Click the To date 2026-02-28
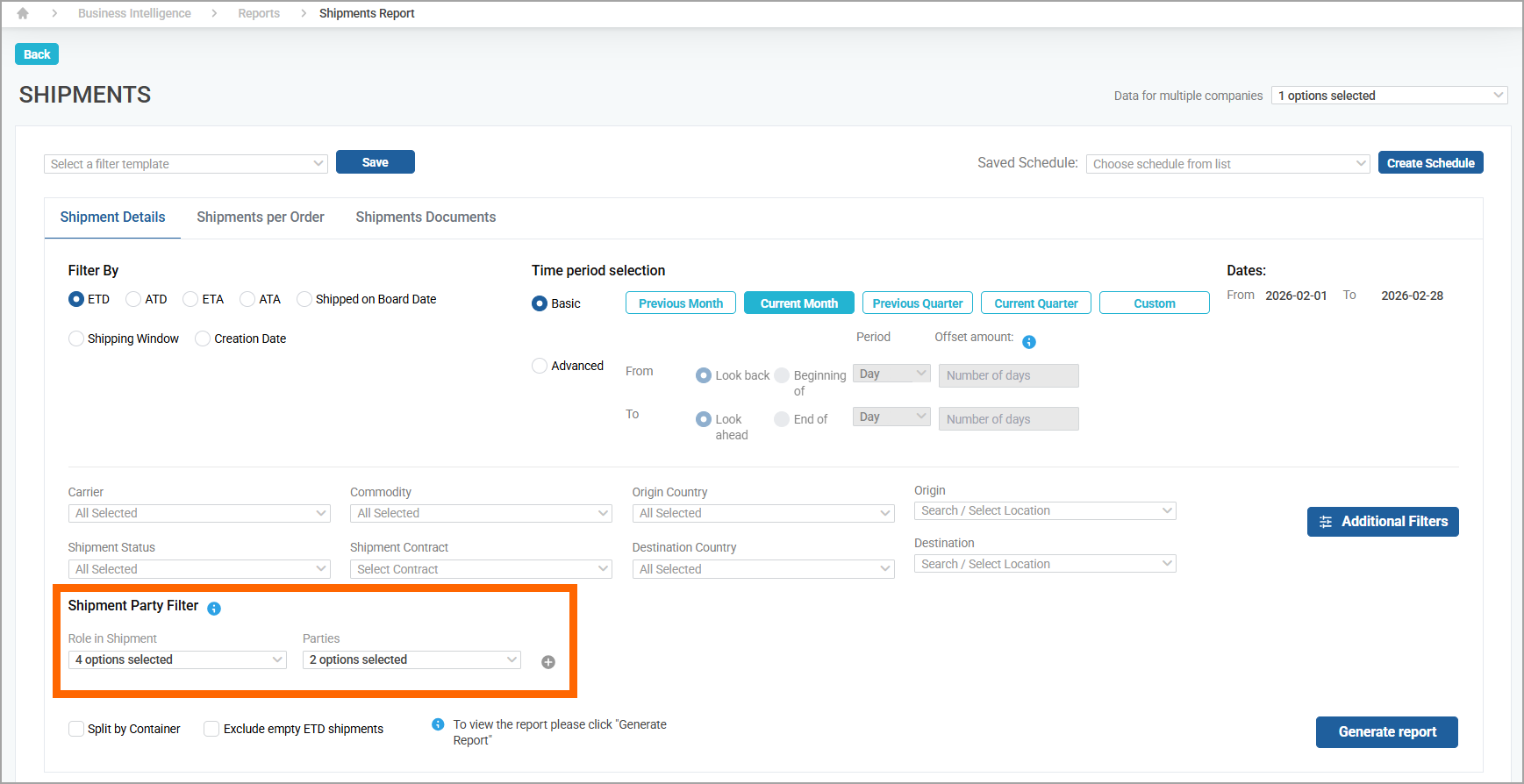Screen dimensions: 1524x784 pyautogui.click(x=1413, y=296)
